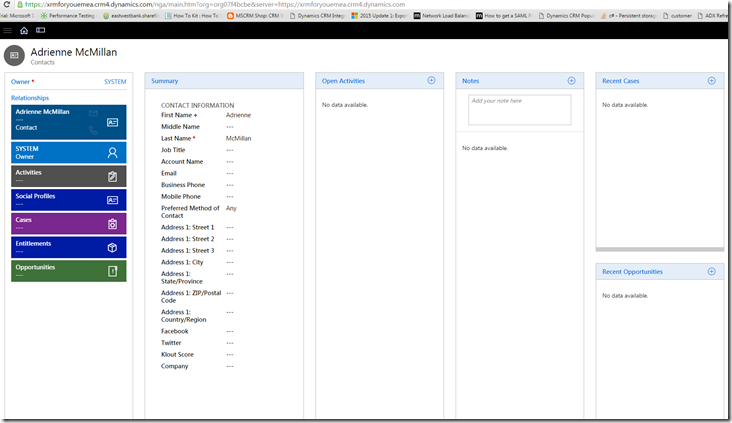Viewport: 732px width, 423px height.
Task: Click the cube icon on Entitlements tile
Action: coord(113,248)
